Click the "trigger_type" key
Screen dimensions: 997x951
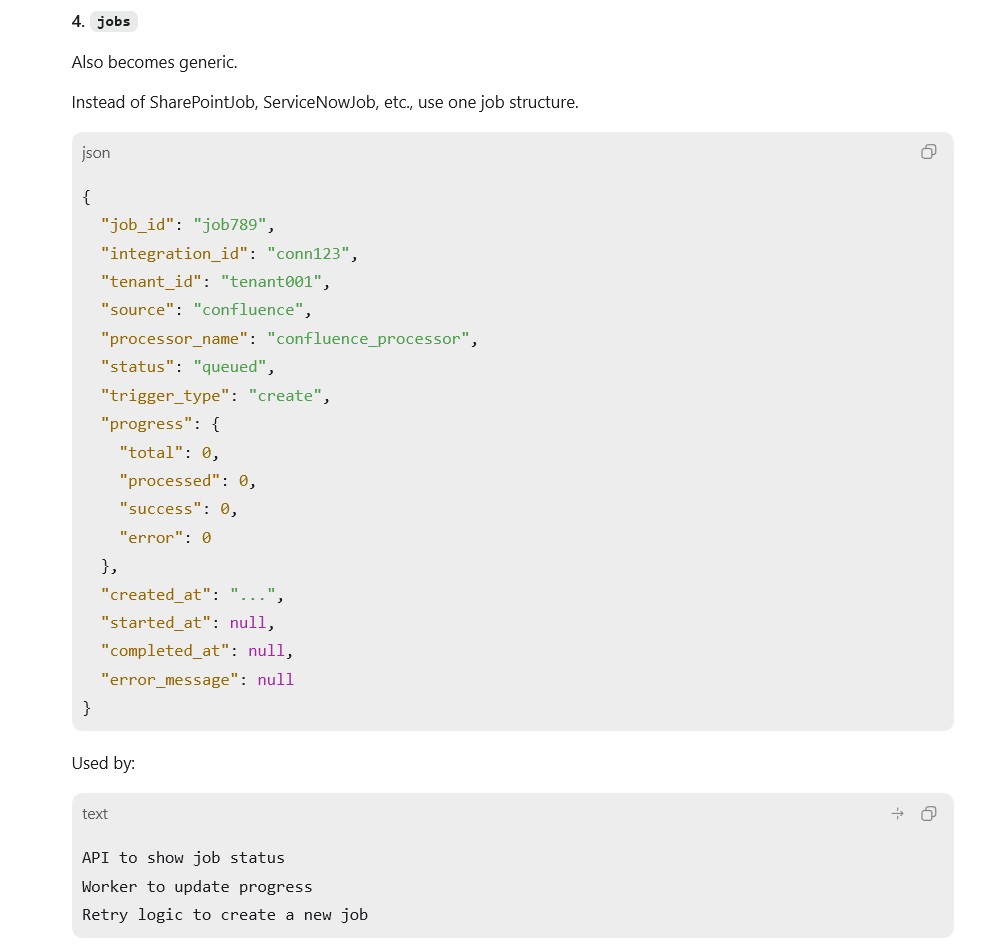(165, 396)
